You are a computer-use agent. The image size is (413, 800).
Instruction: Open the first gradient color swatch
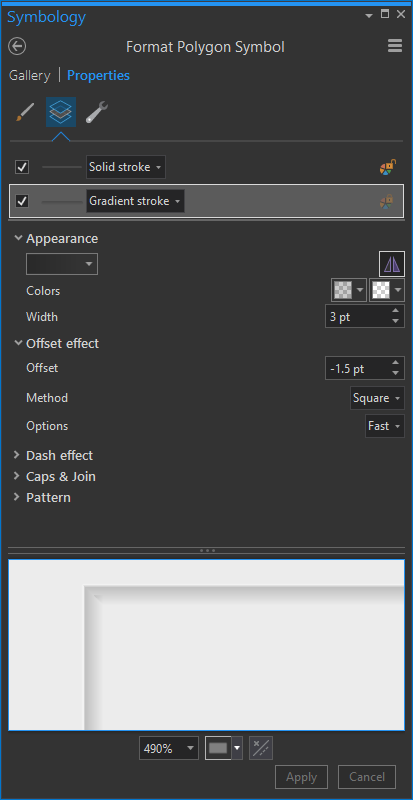(x=349, y=290)
